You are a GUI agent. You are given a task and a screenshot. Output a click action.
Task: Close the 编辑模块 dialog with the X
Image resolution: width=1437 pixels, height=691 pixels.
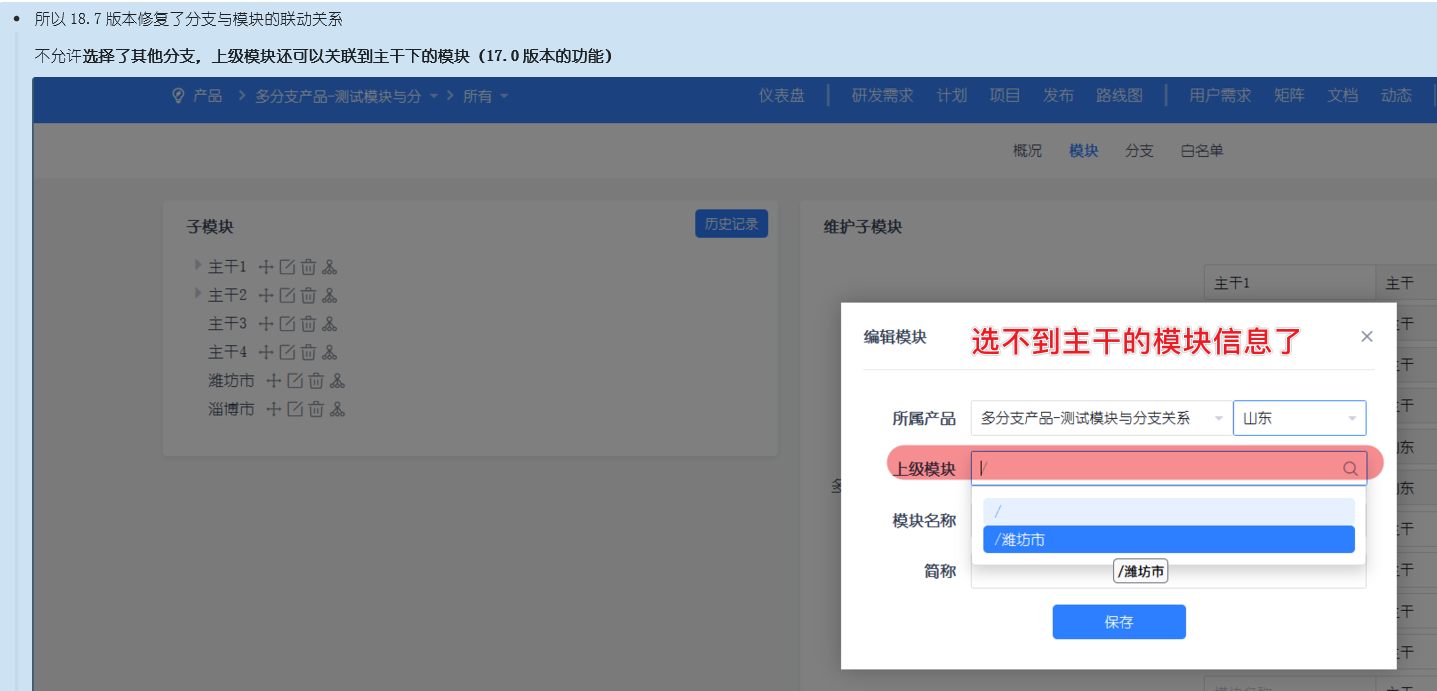click(x=1367, y=337)
